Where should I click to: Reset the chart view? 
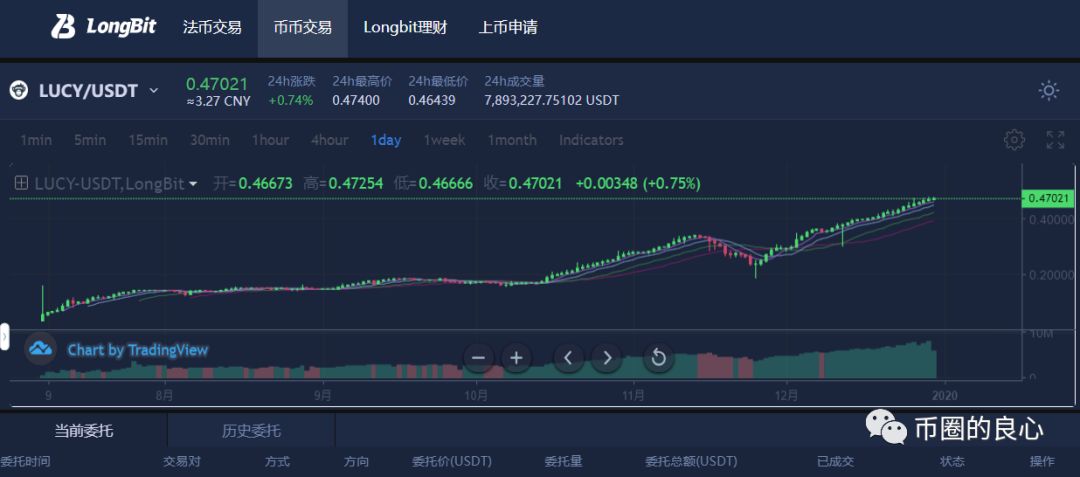point(658,358)
